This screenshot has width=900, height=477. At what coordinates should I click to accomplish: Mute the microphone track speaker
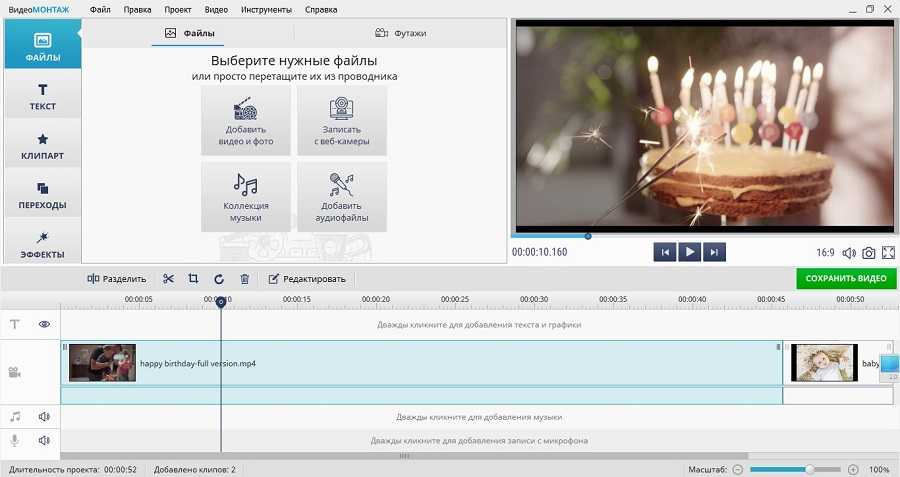coord(44,440)
